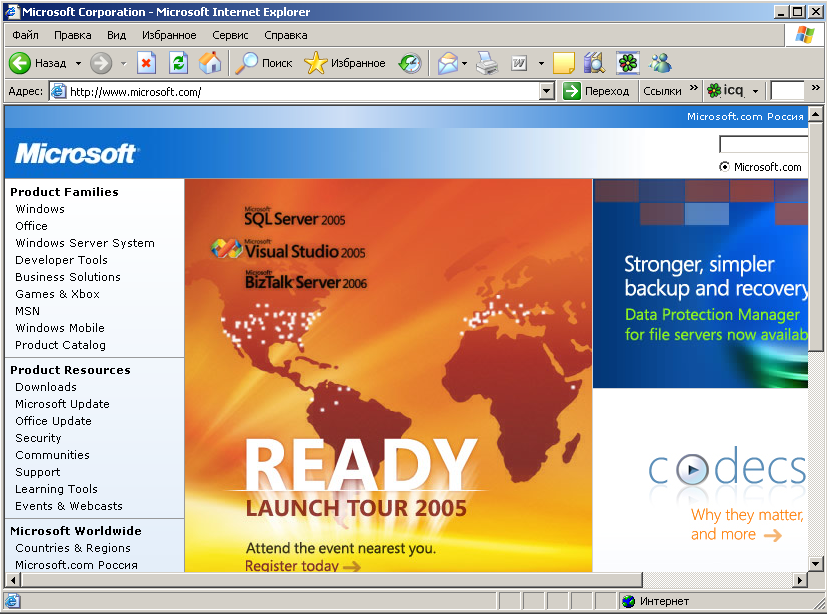
Task: Open the Forward button history dropdown
Action: click(123, 64)
